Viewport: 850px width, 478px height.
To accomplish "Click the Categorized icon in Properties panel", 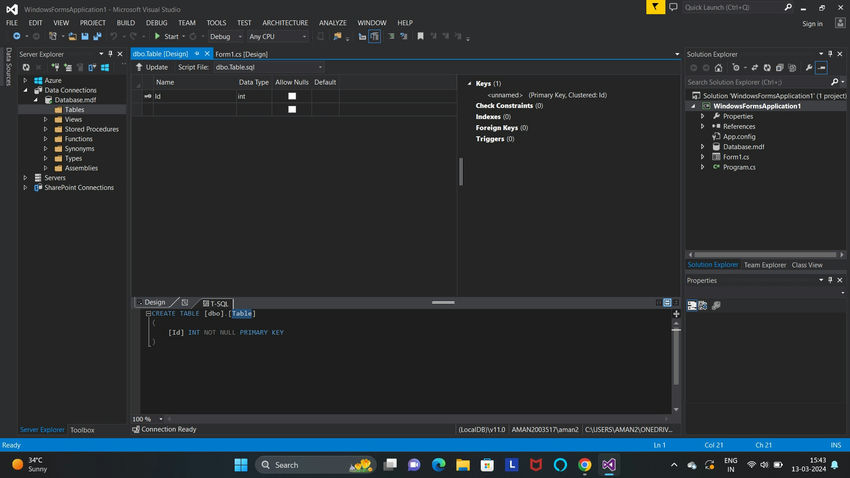I will [x=692, y=306].
